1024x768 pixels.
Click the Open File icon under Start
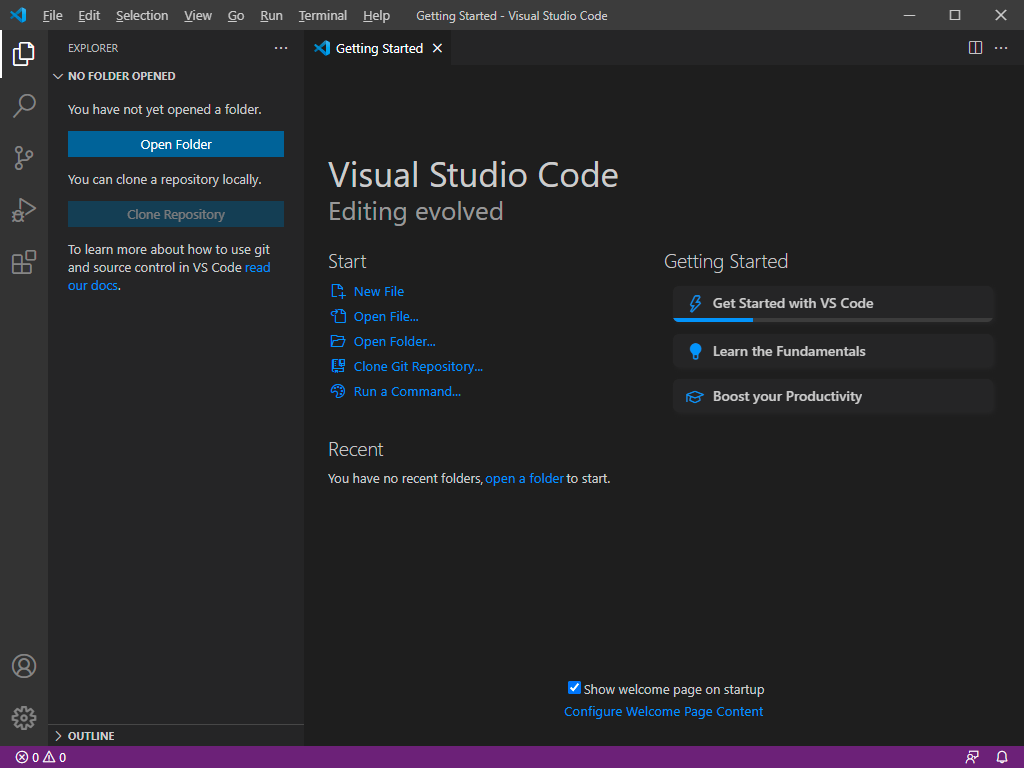point(338,316)
